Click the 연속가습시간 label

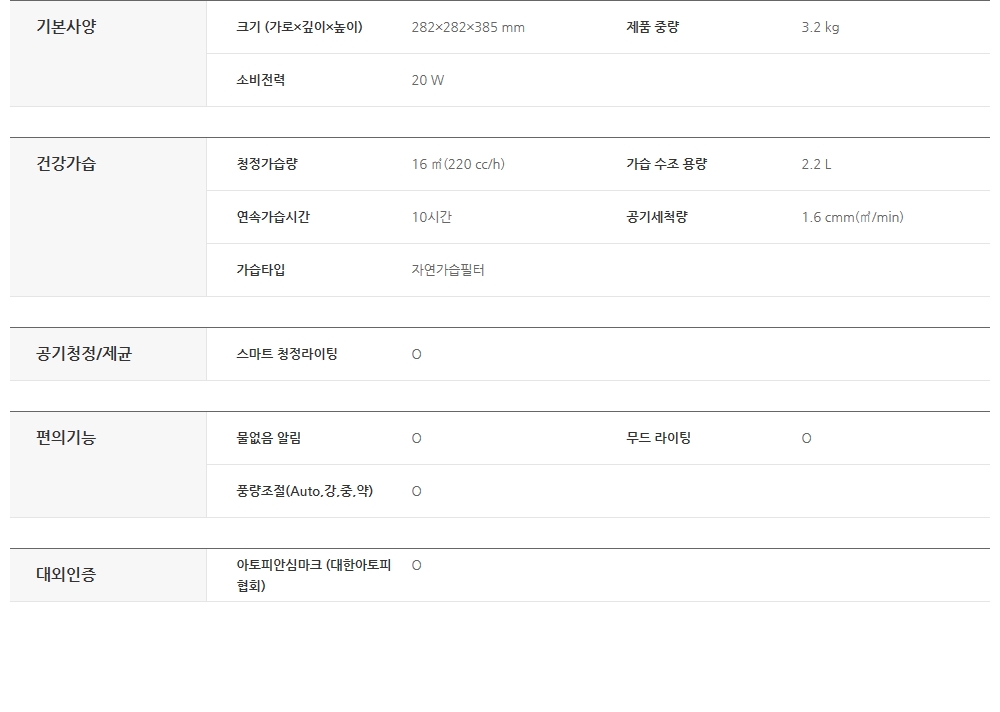pyautogui.click(x=273, y=217)
